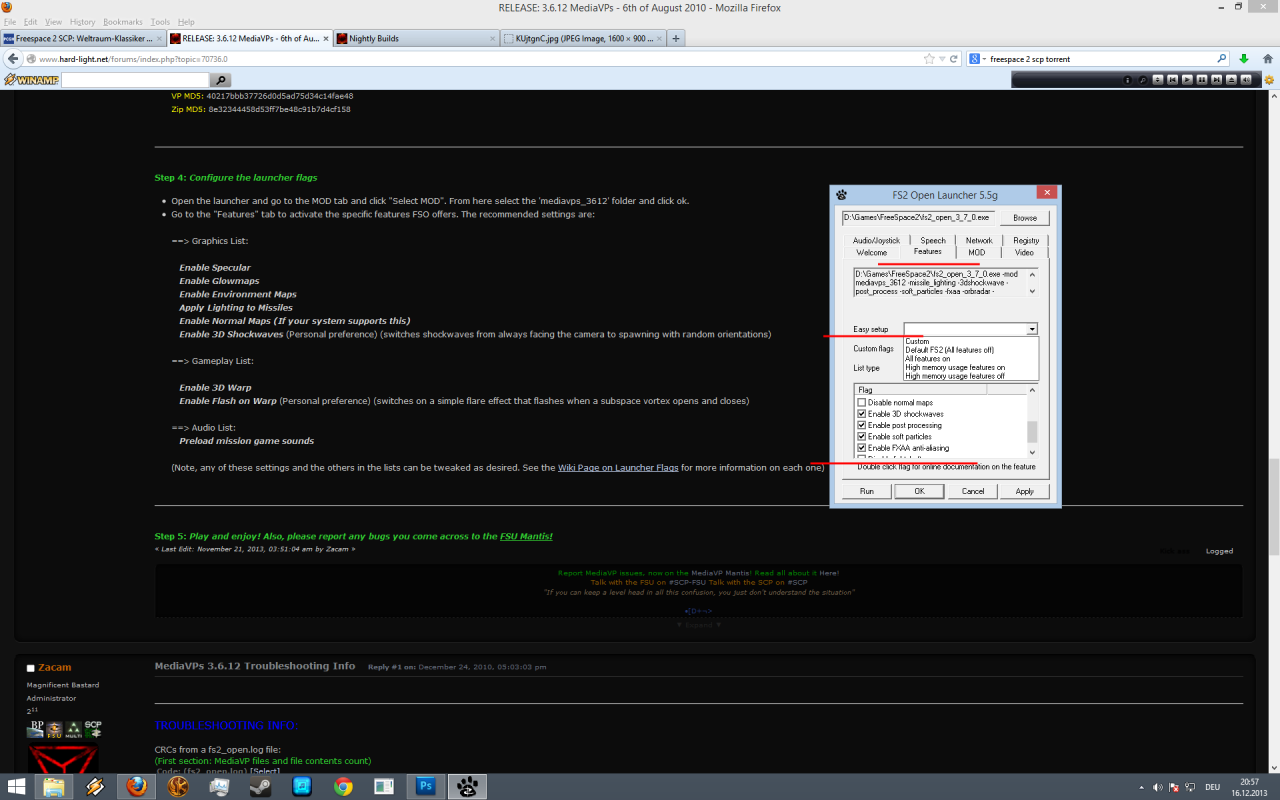
Task: Start playback with Winamp toolbar play button
Action: point(1187,79)
